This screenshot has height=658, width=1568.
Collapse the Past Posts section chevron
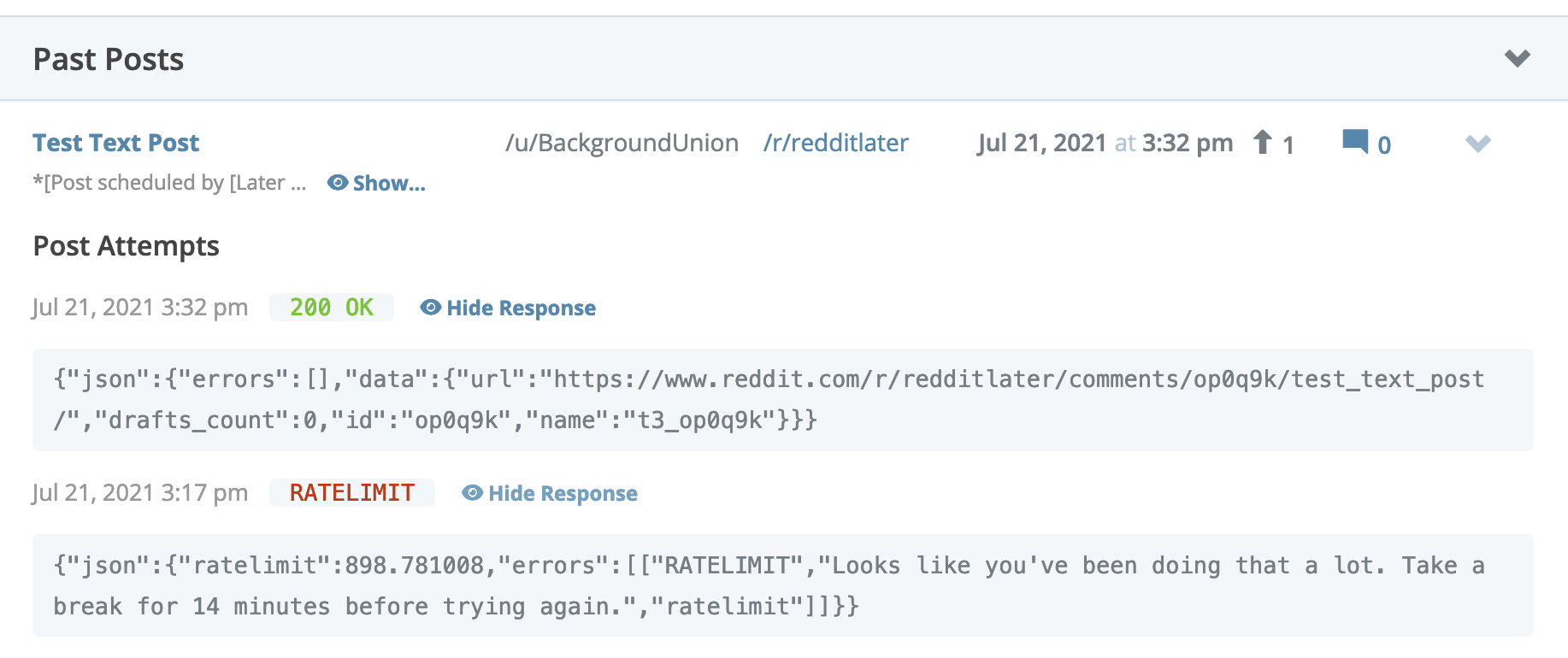point(1518,58)
